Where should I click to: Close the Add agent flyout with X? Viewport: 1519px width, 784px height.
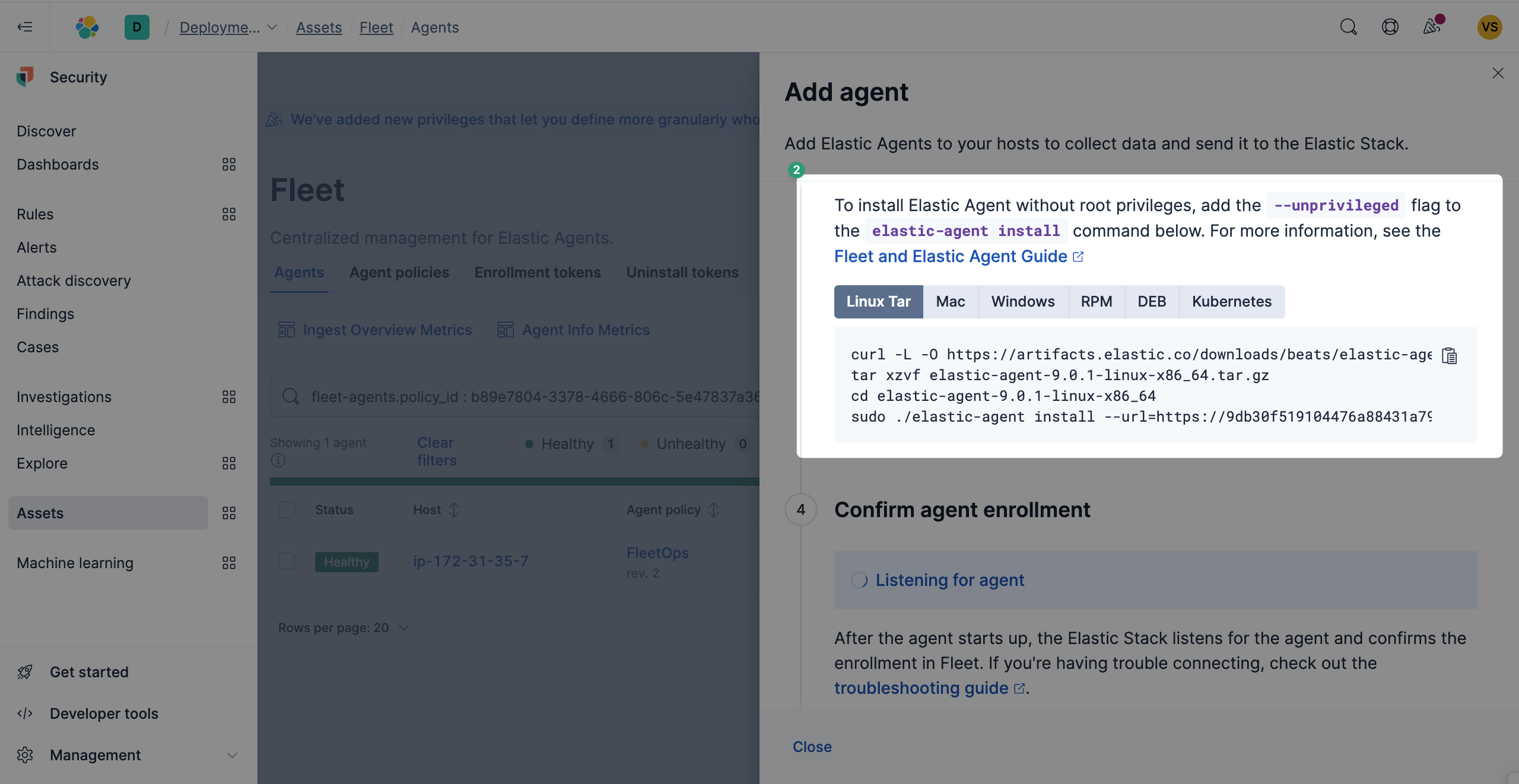[x=1498, y=73]
